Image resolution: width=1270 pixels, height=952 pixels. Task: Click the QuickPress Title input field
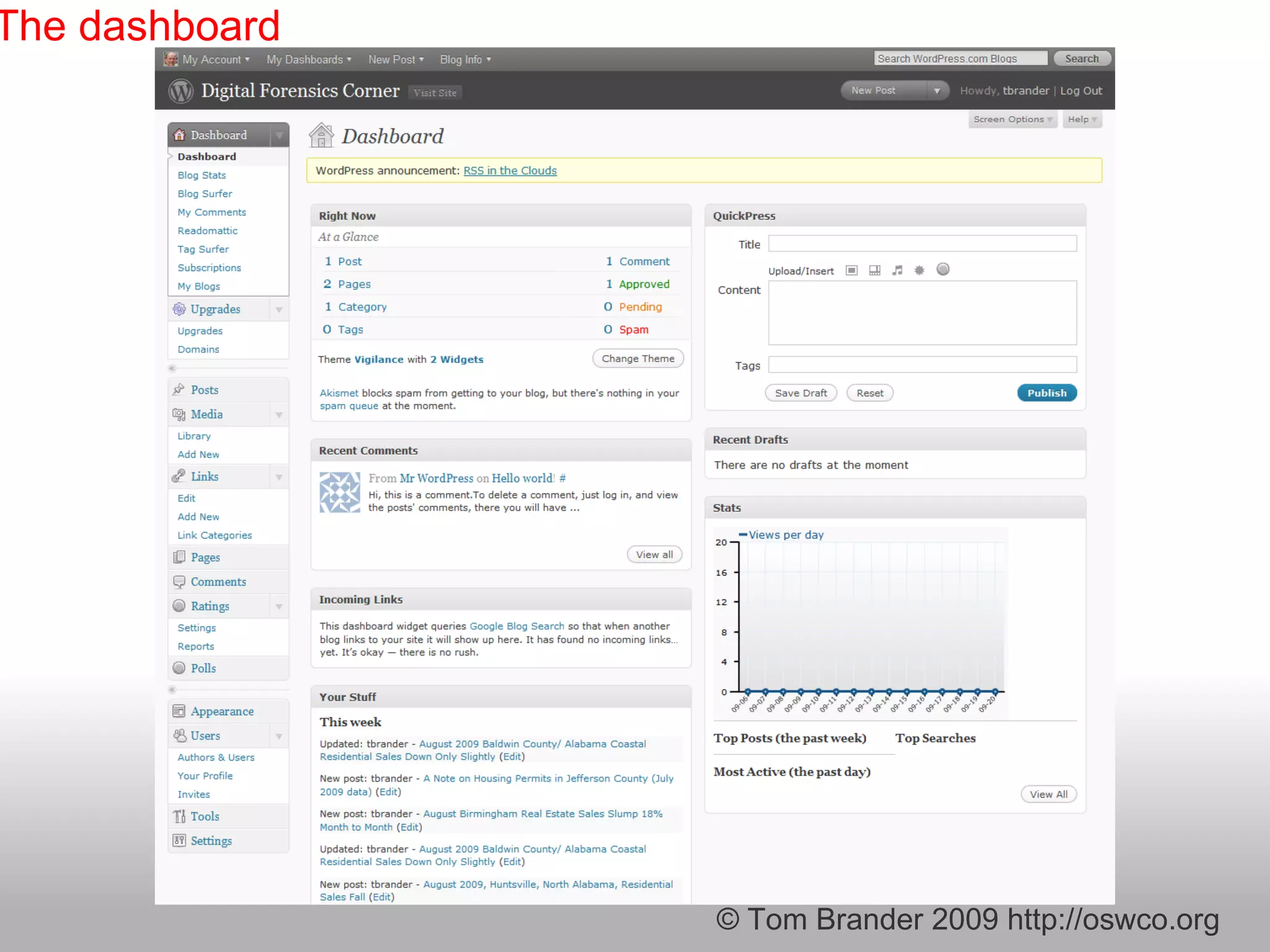(922, 244)
